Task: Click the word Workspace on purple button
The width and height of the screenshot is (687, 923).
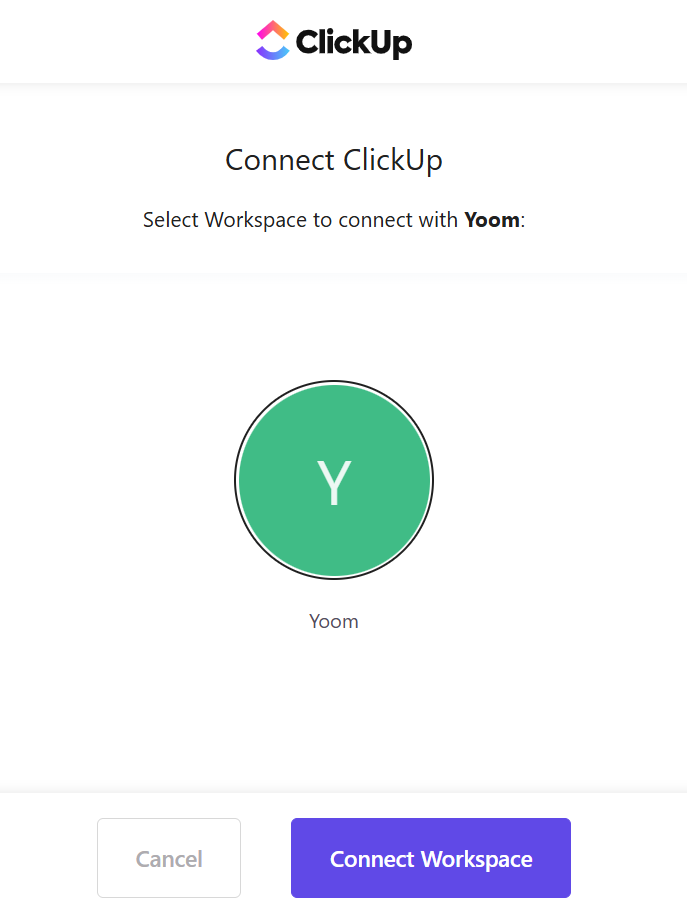Action: (x=477, y=860)
